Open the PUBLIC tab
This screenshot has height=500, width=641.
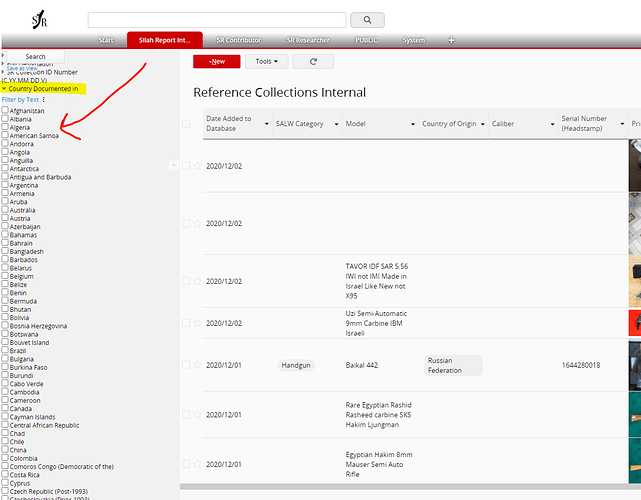(366, 40)
